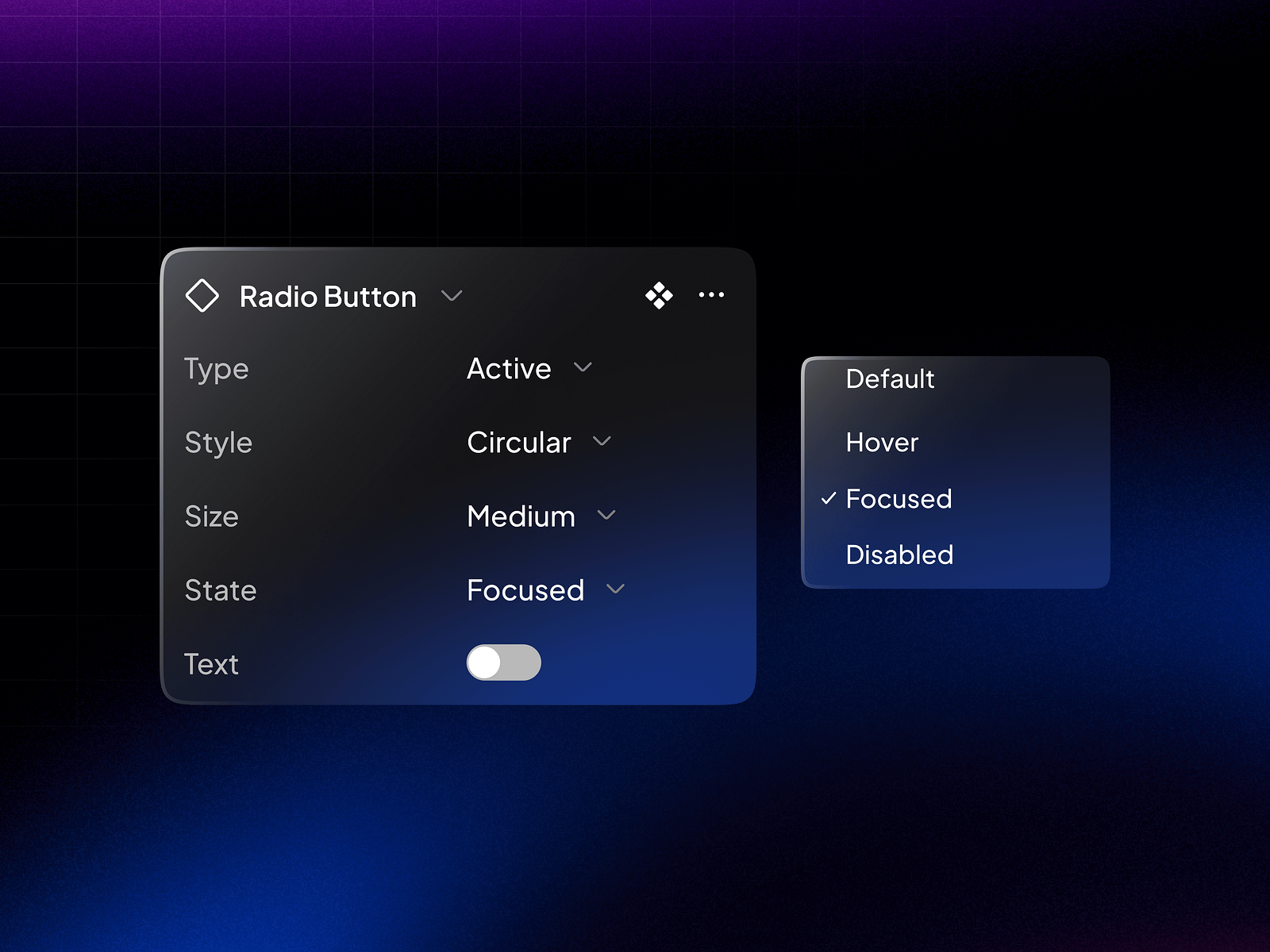Click the three-dot overflow menu icon

tap(711, 295)
